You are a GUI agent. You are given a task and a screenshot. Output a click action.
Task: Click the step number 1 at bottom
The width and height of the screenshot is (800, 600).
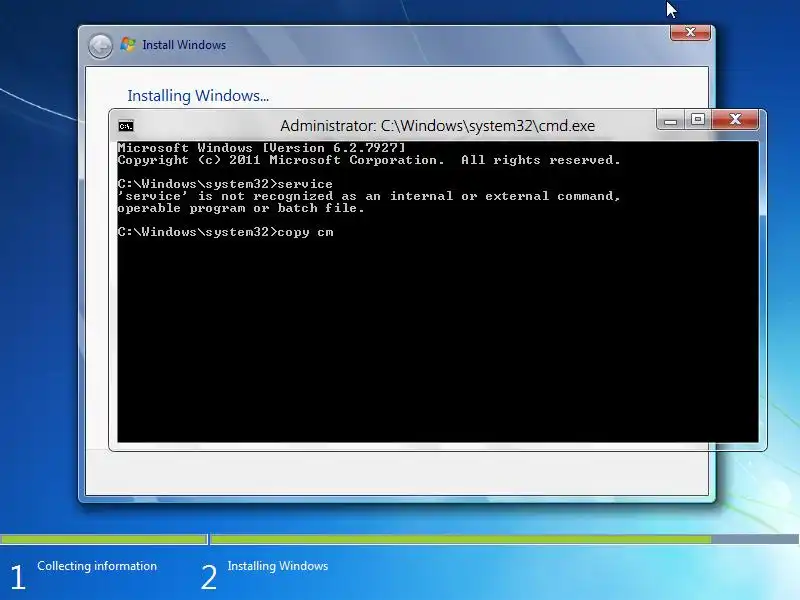click(18, 577)
